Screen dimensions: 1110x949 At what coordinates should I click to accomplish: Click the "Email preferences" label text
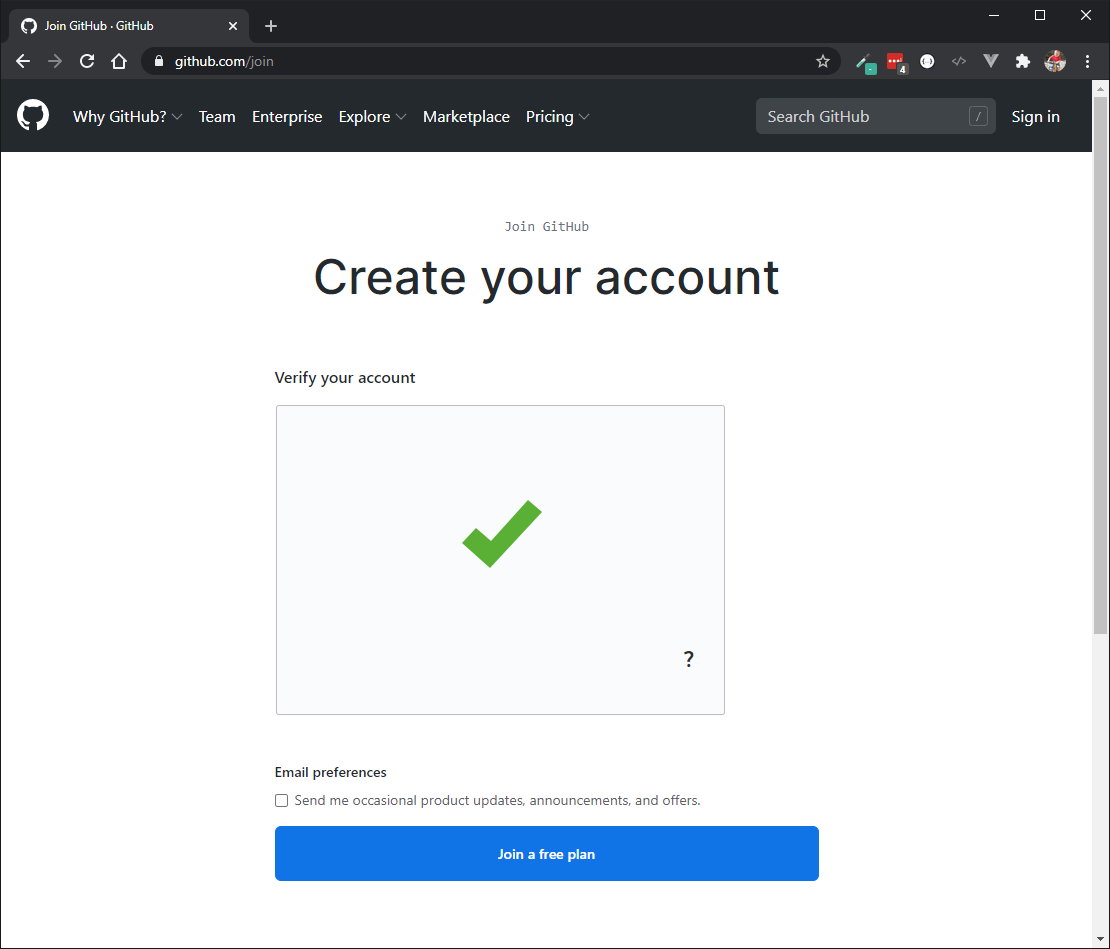pos(331,772)
